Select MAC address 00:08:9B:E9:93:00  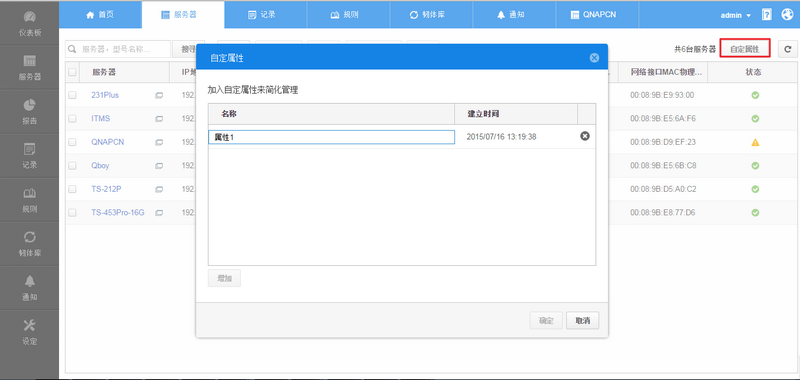662,95
